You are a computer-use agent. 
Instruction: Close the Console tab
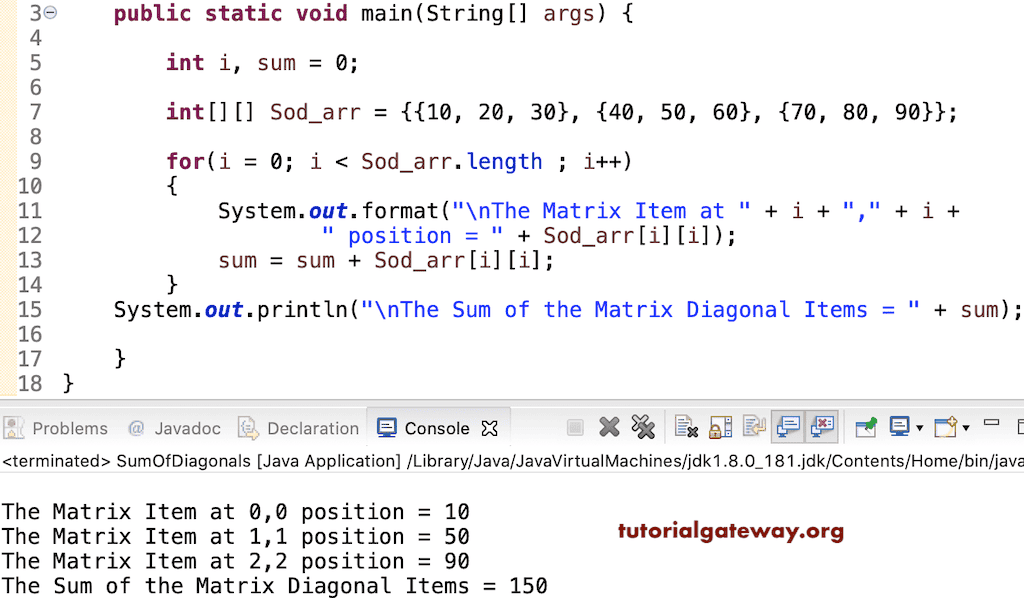pyautogui.click(x=489, y=427)
